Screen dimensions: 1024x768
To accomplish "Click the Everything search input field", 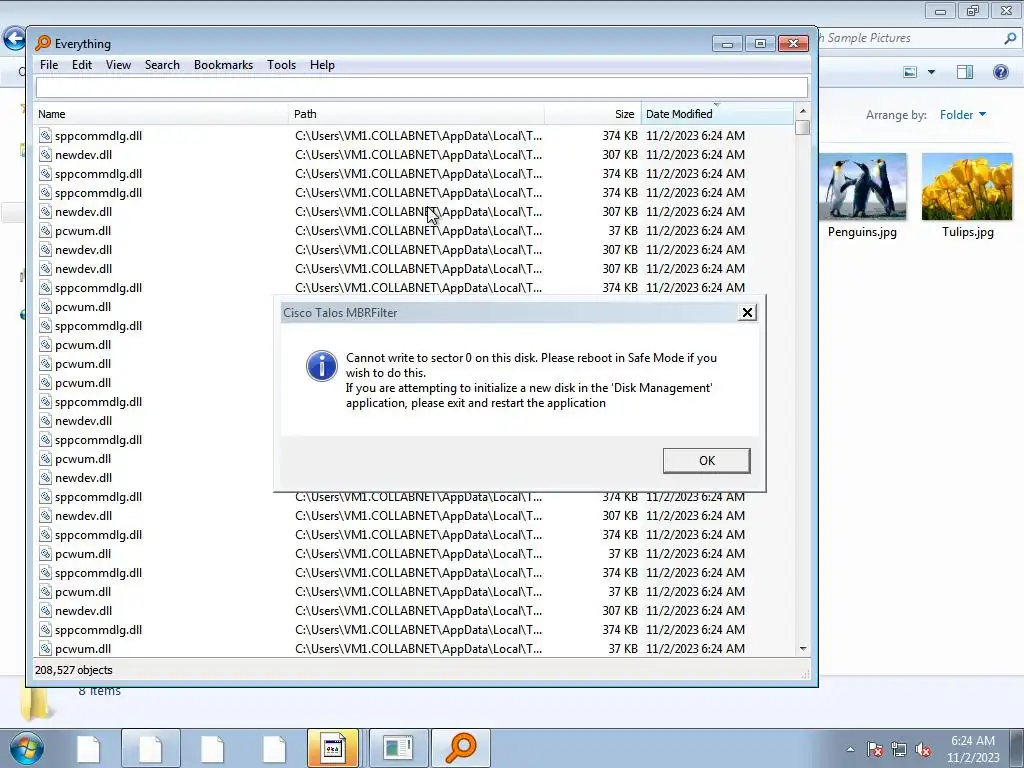I will coord(421,88).
